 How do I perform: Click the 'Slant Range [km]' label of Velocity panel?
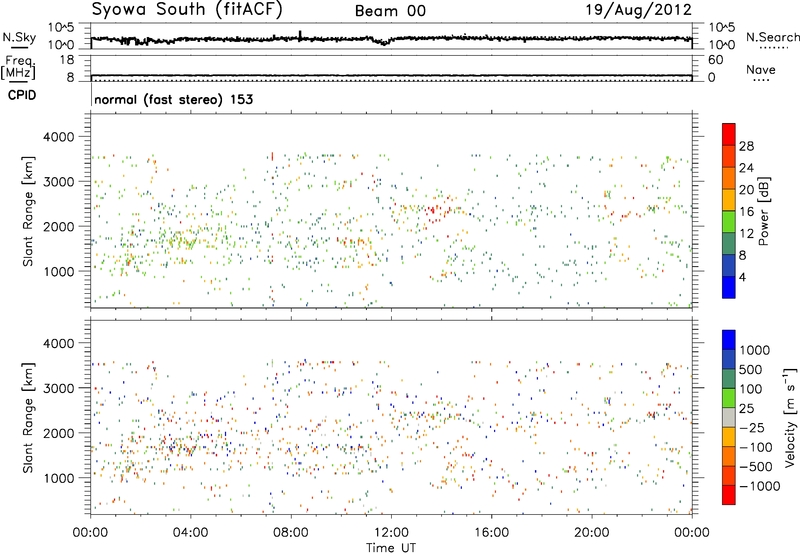(x=28, y=417)
